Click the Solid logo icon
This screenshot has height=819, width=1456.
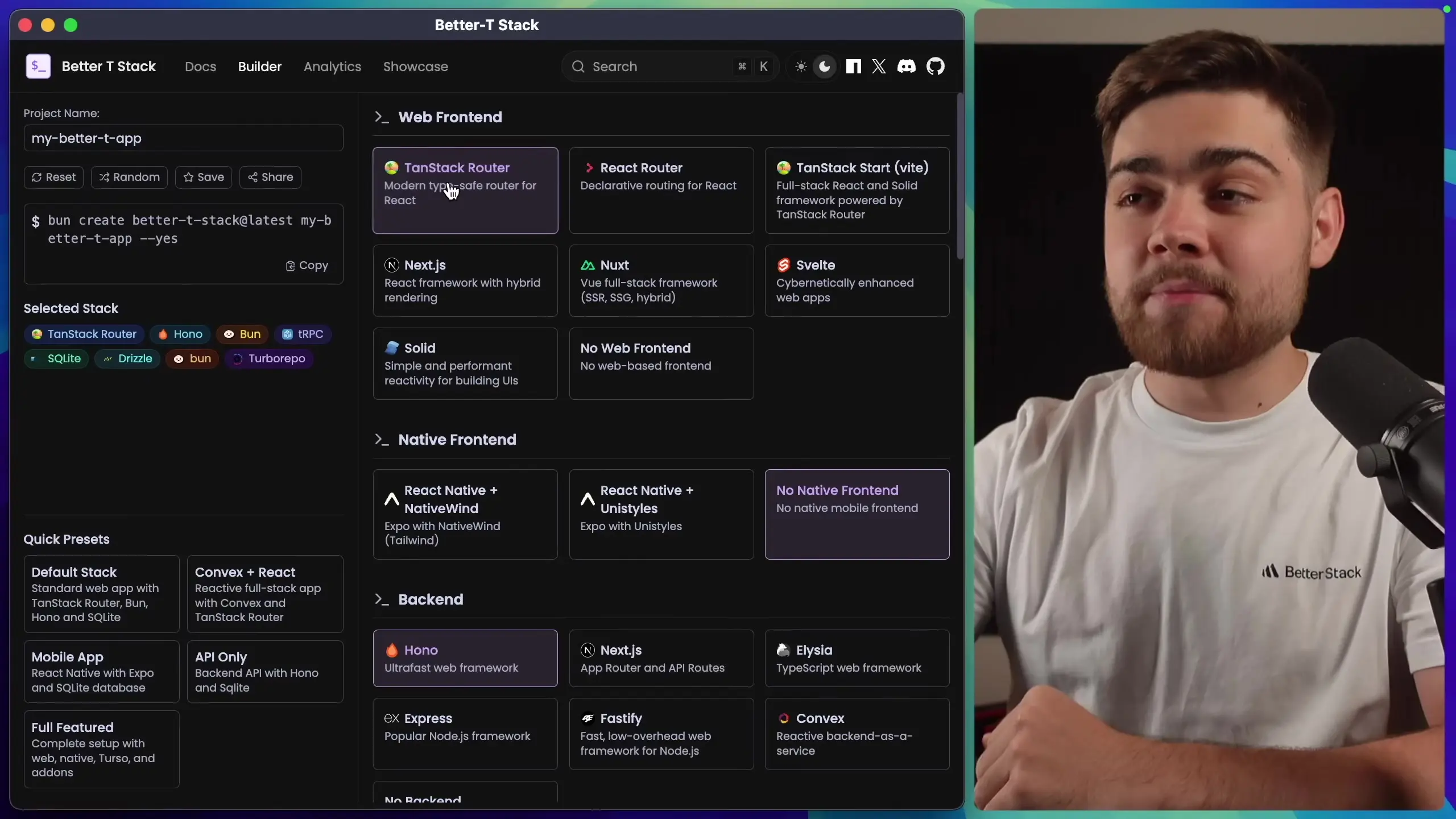coord(392,348)
